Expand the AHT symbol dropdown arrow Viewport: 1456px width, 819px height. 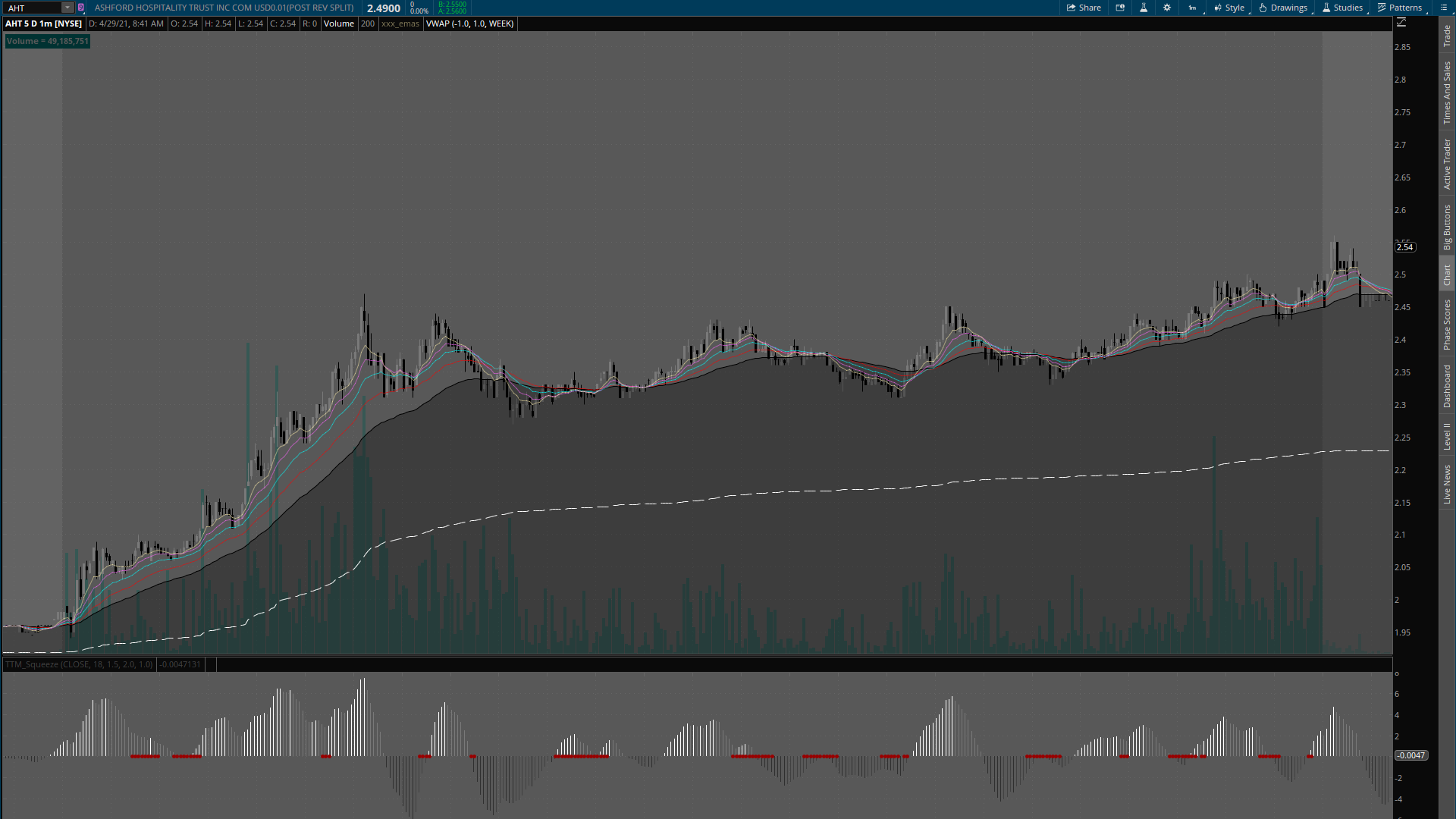click(x=67, y=8)
